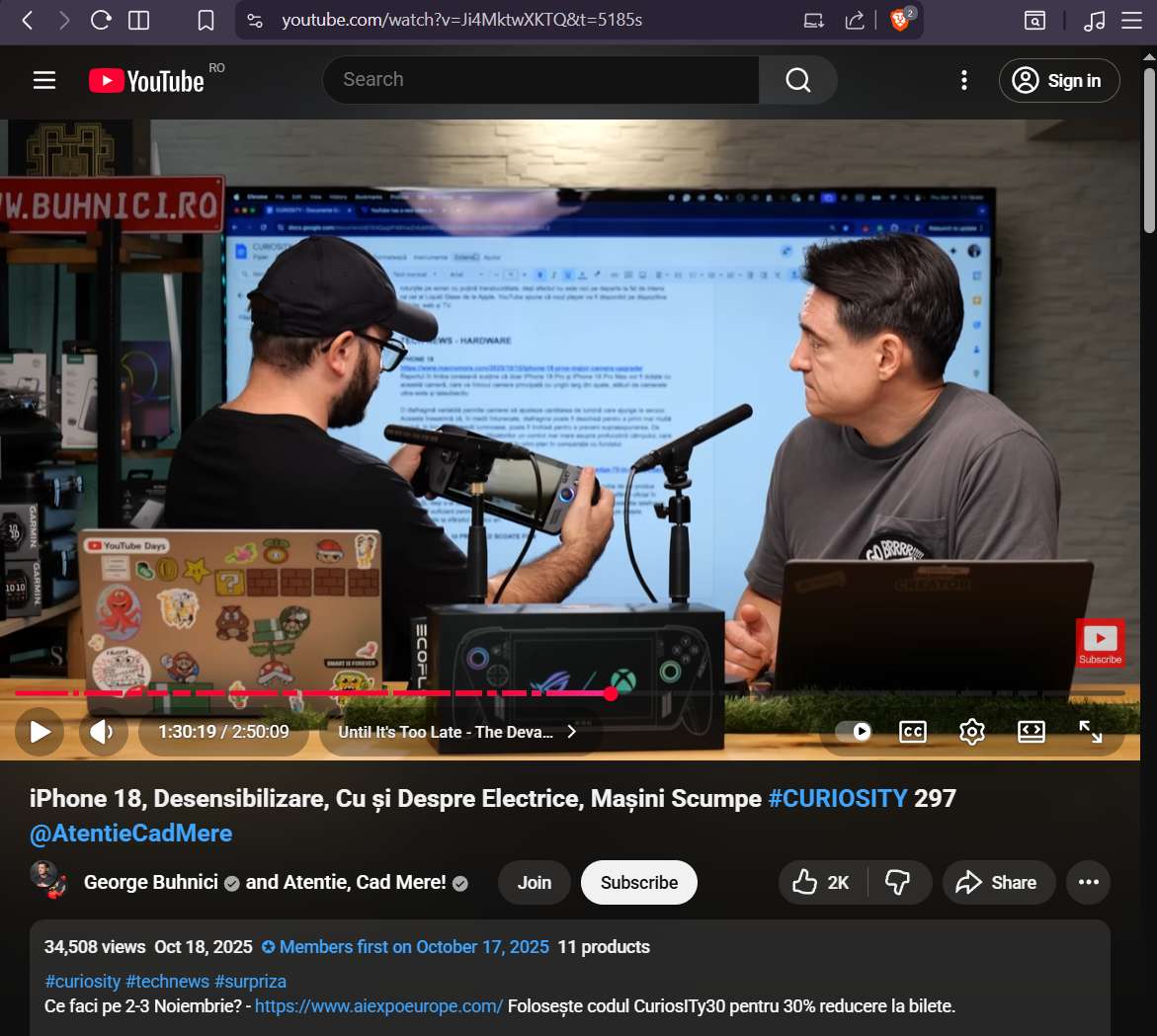Open the aiexpoeurope.com link

coord(378,1006)
